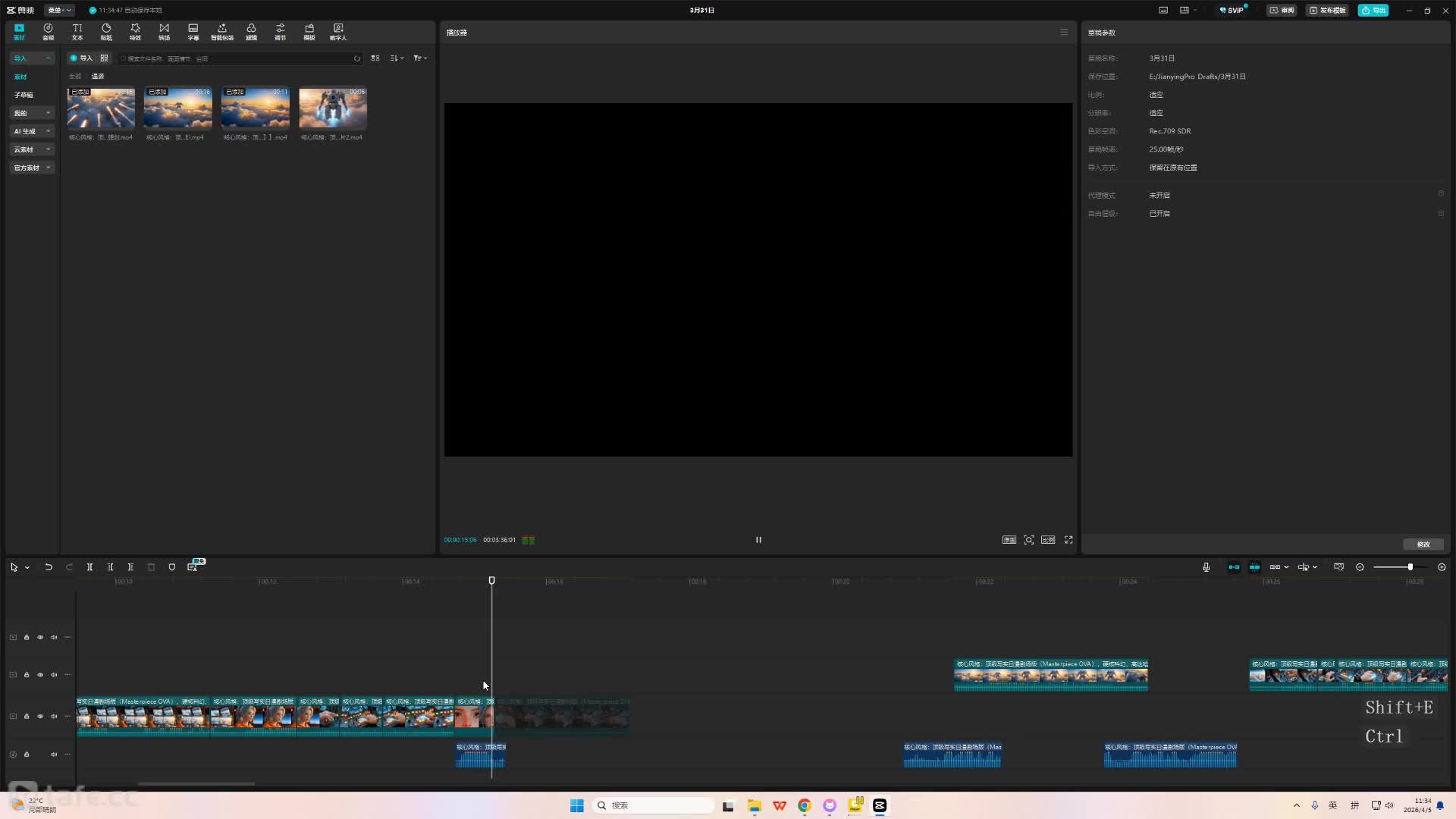Click timeline zoom-out magnifier icon

pos(1360,567)
